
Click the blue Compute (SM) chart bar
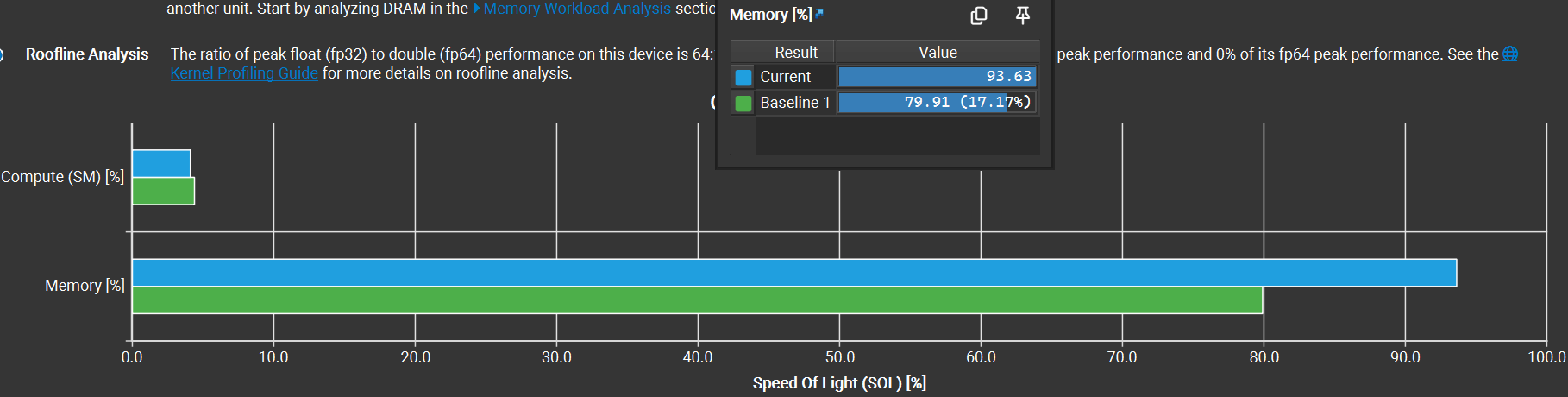[x=161, y=163]
